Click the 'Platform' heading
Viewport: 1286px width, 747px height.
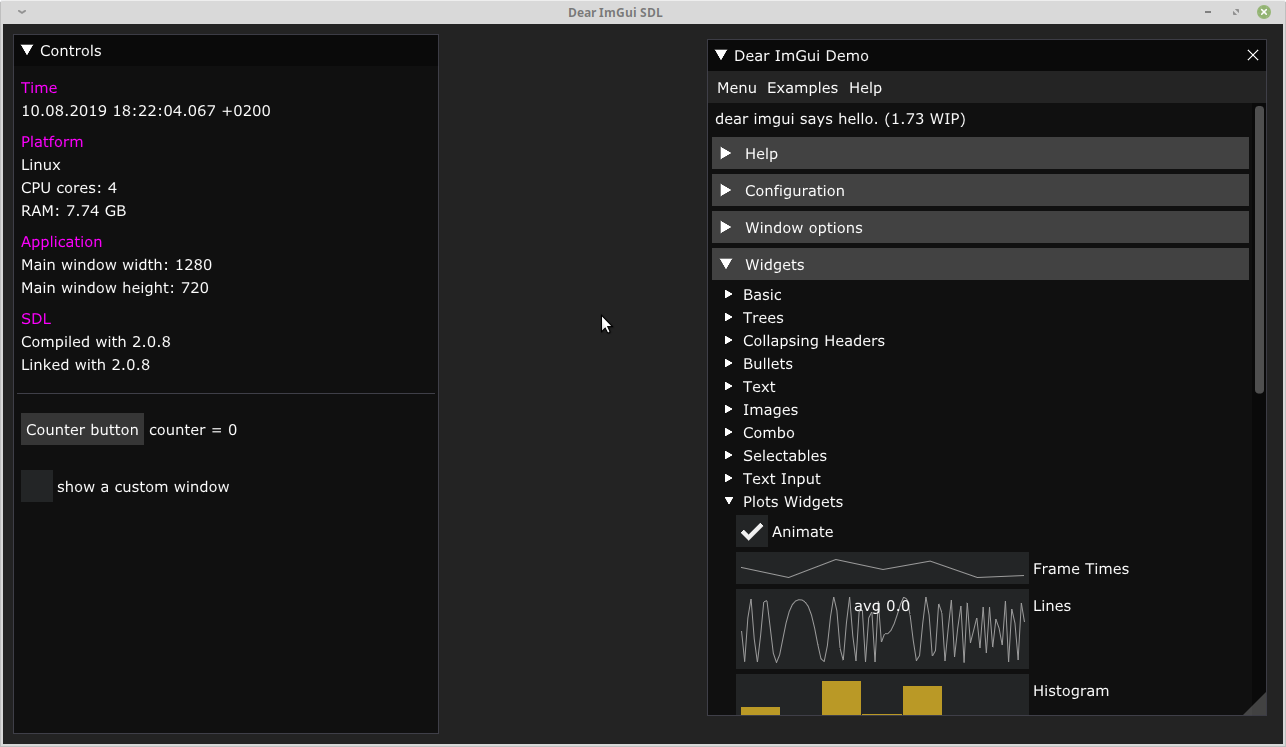point(52,142)
